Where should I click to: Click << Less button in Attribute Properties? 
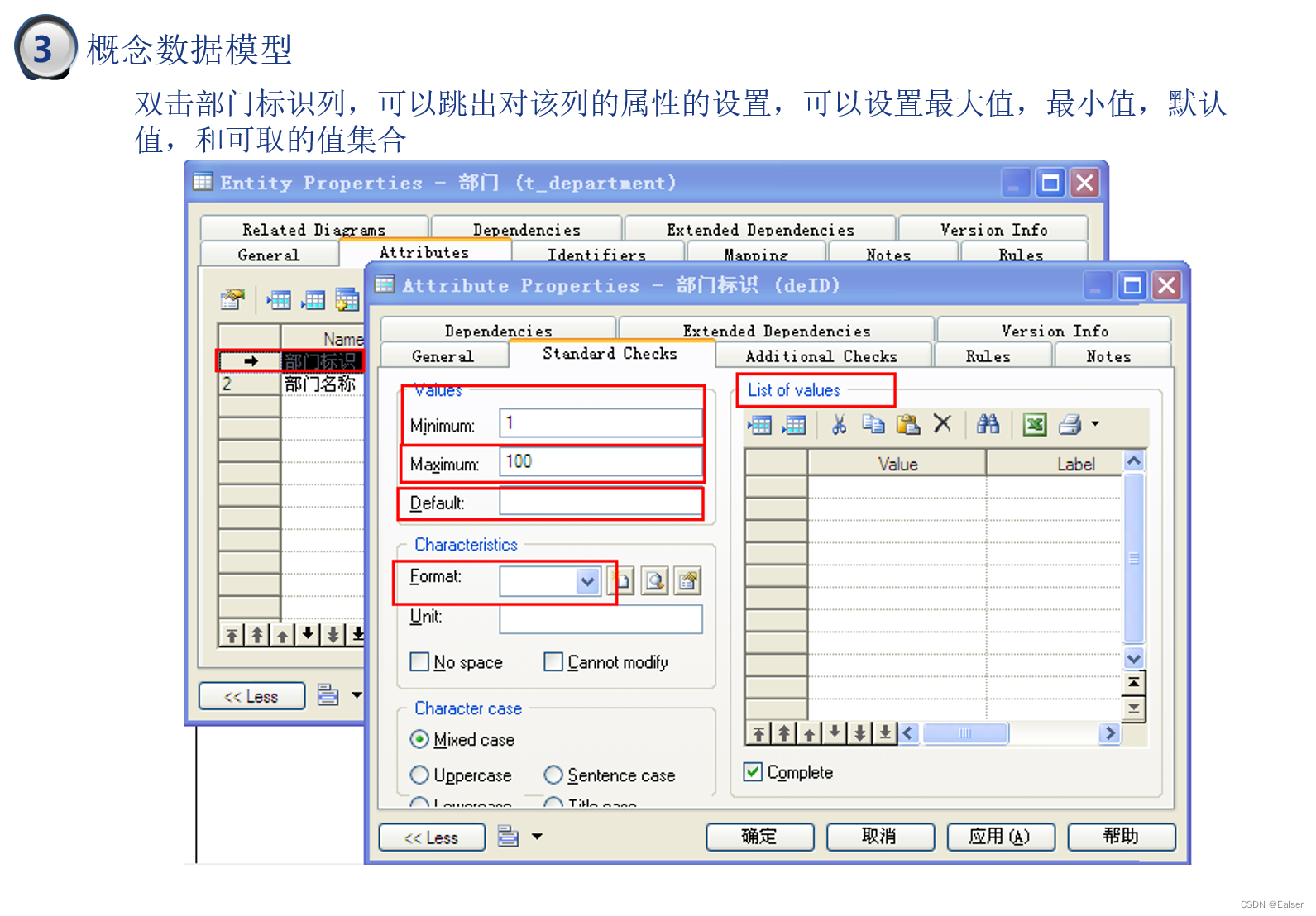click(x=431, y=837)
